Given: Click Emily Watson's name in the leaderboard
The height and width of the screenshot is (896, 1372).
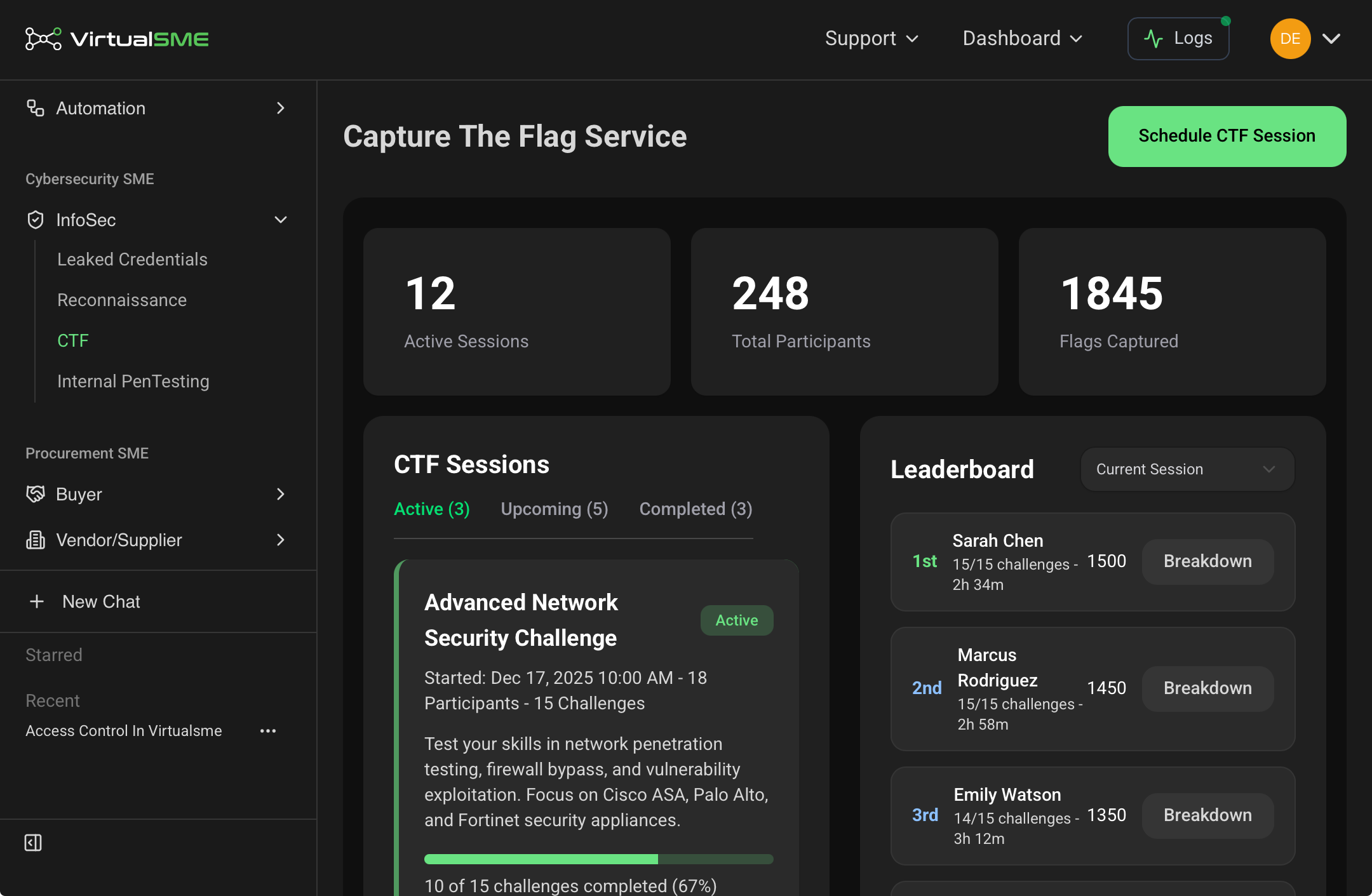Looking at the screenshot, I should click(x=1007, y=794).
